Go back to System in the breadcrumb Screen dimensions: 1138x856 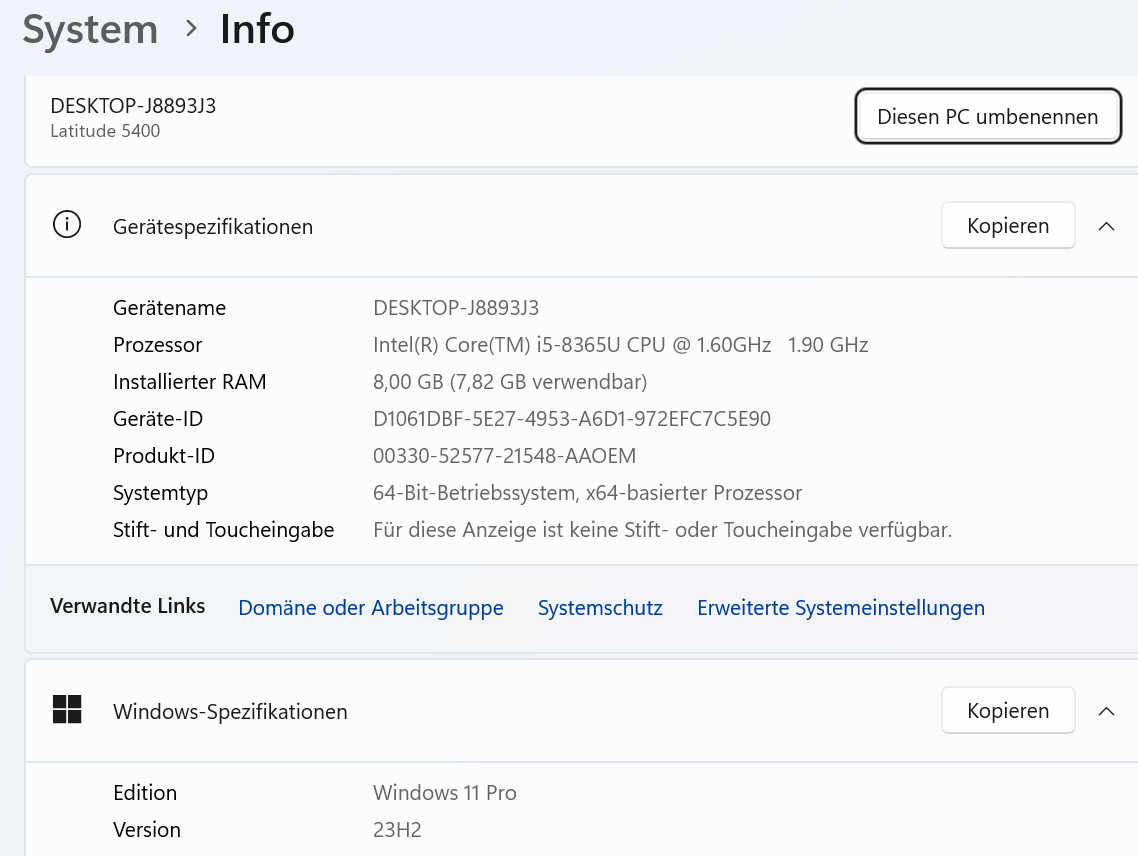[x=90, y=29]
